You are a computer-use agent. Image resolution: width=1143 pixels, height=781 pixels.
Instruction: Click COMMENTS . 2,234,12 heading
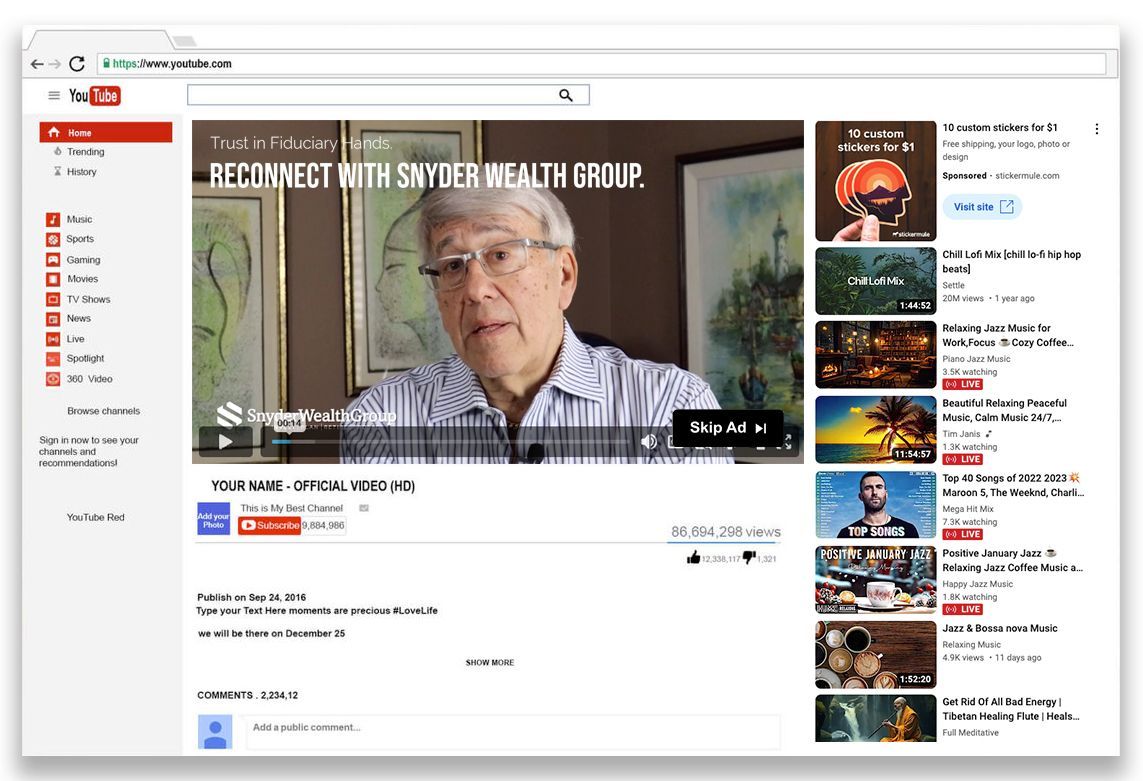click(247, 695)
